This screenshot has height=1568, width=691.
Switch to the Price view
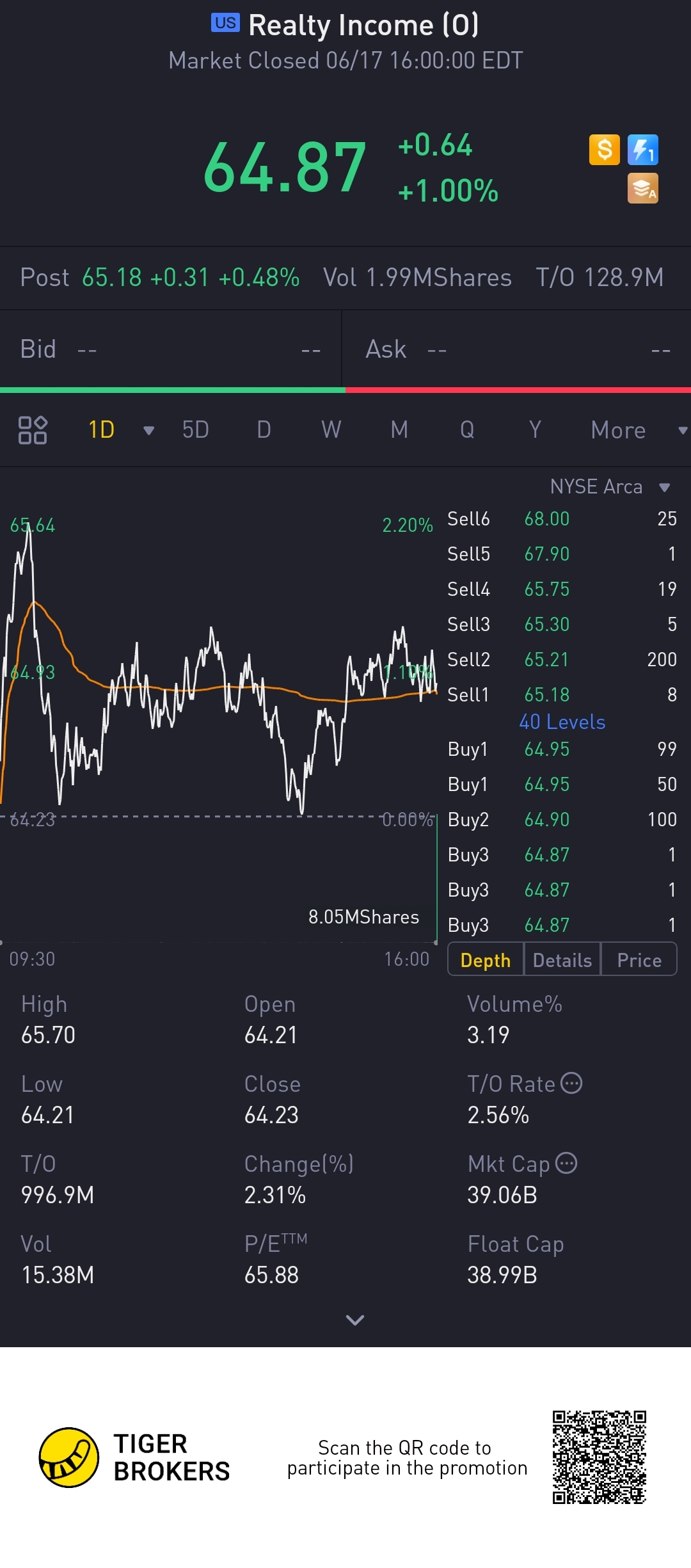point(639,960)
